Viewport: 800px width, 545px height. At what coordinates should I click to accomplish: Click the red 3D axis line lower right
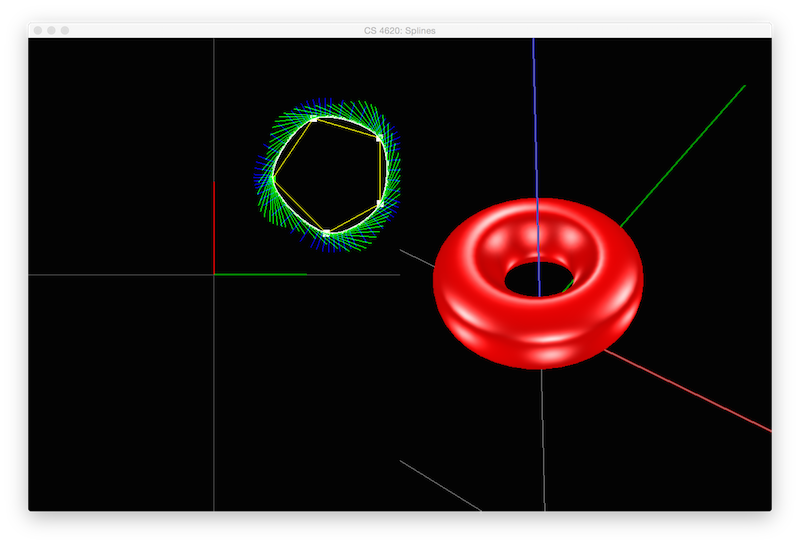[700, 396]
